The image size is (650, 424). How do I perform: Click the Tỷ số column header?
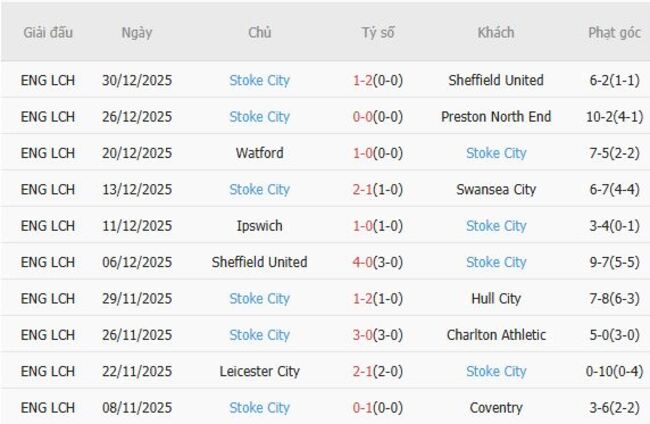[378, 32]
